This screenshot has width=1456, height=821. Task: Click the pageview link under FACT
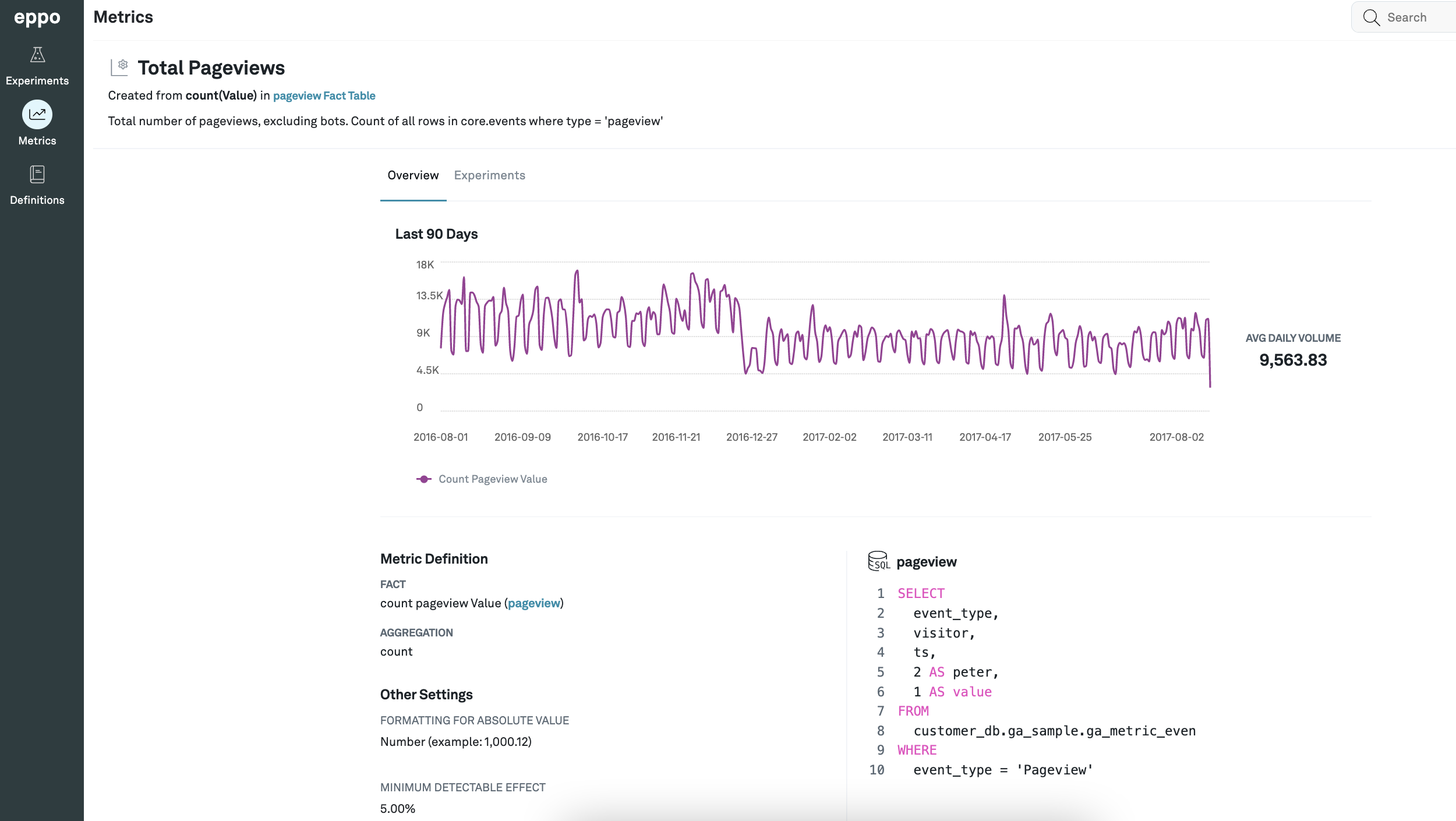[533, 603]
